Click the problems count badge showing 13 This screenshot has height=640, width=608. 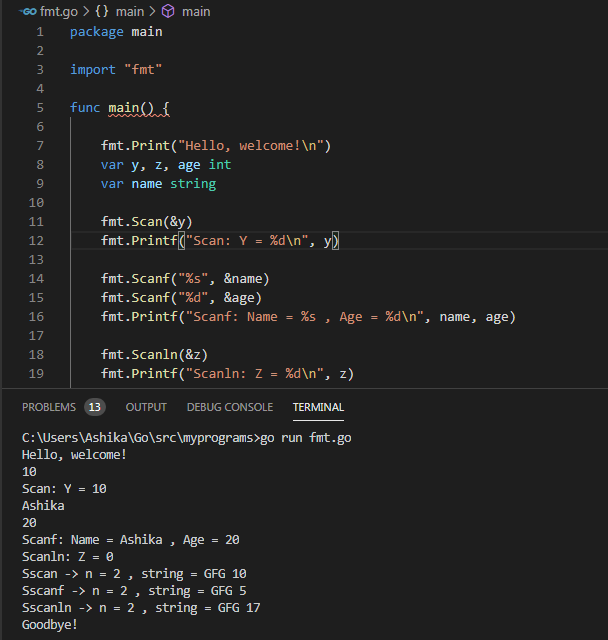(x=95, y=407)
